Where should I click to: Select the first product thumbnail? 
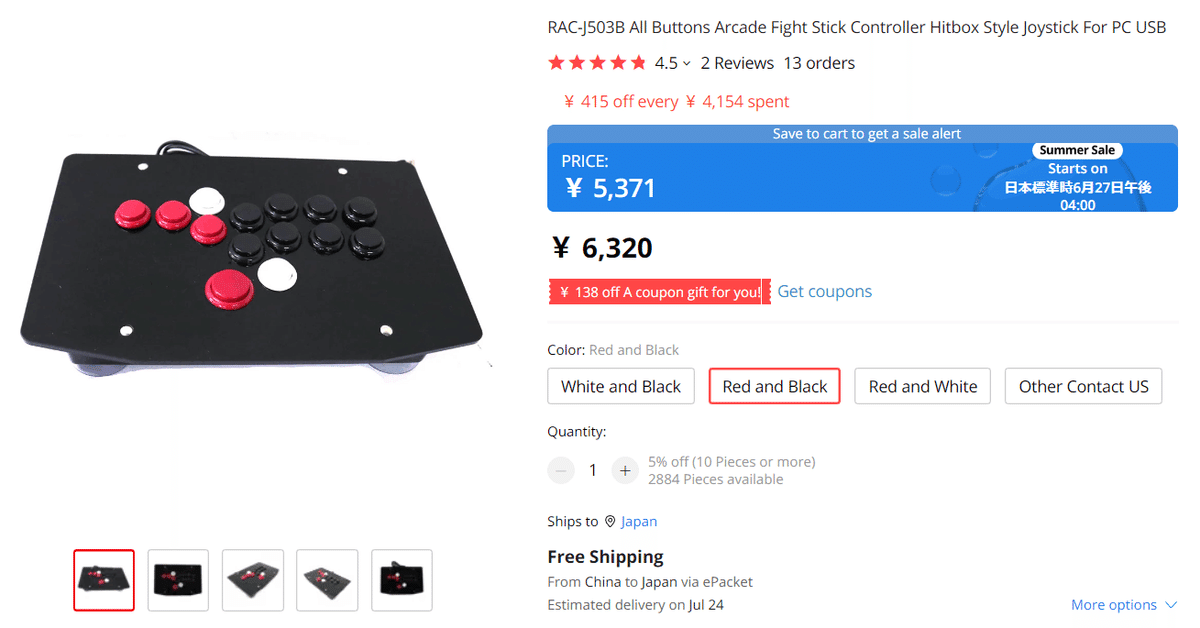(104, 580)
